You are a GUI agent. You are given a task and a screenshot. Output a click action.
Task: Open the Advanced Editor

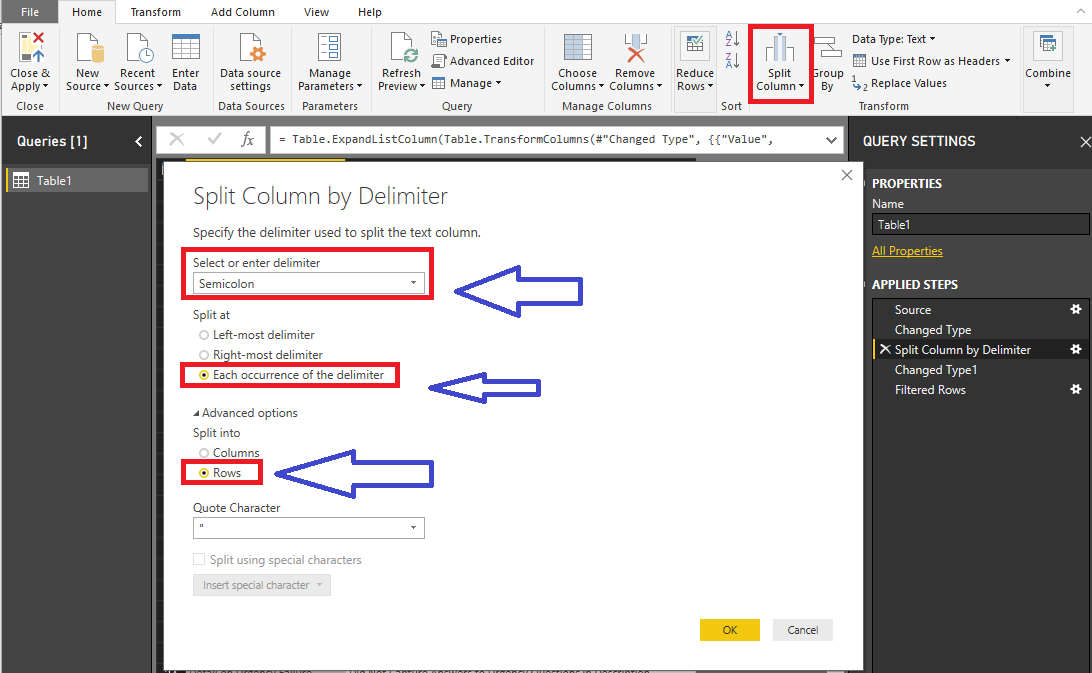click(x=483, y=61)
